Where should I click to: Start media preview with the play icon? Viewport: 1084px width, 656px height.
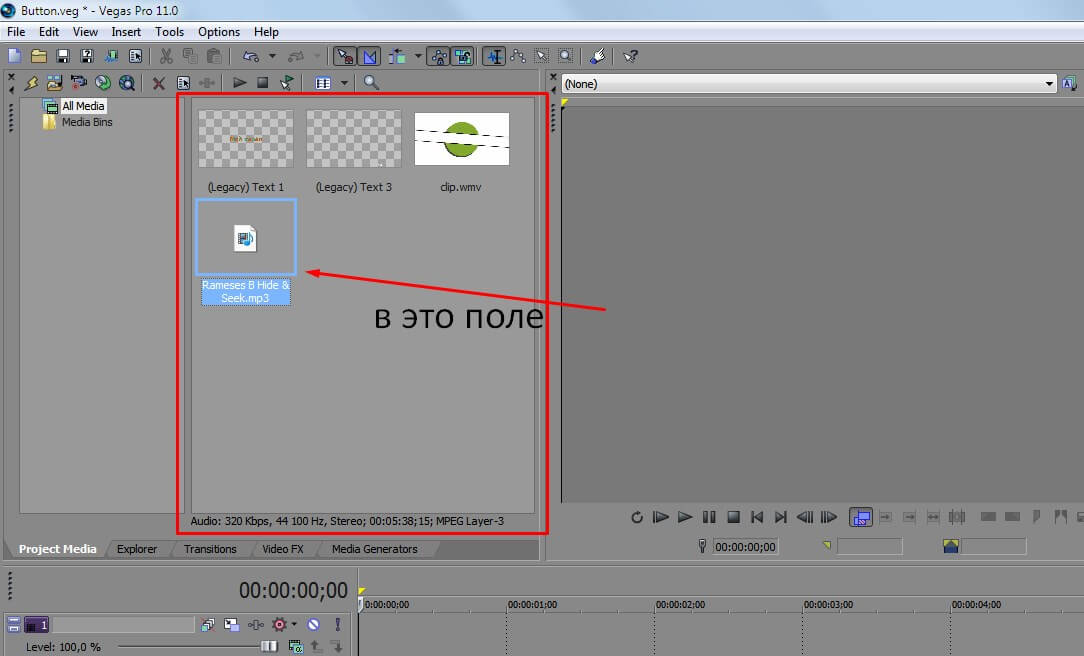coord(239,82)
